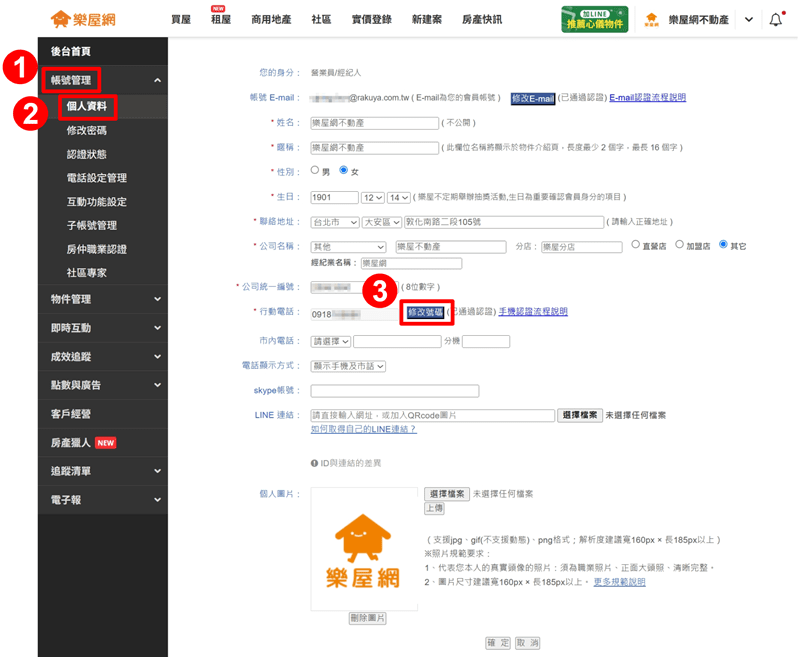Open the birthday day dropdown showing 14

(399, 197)
